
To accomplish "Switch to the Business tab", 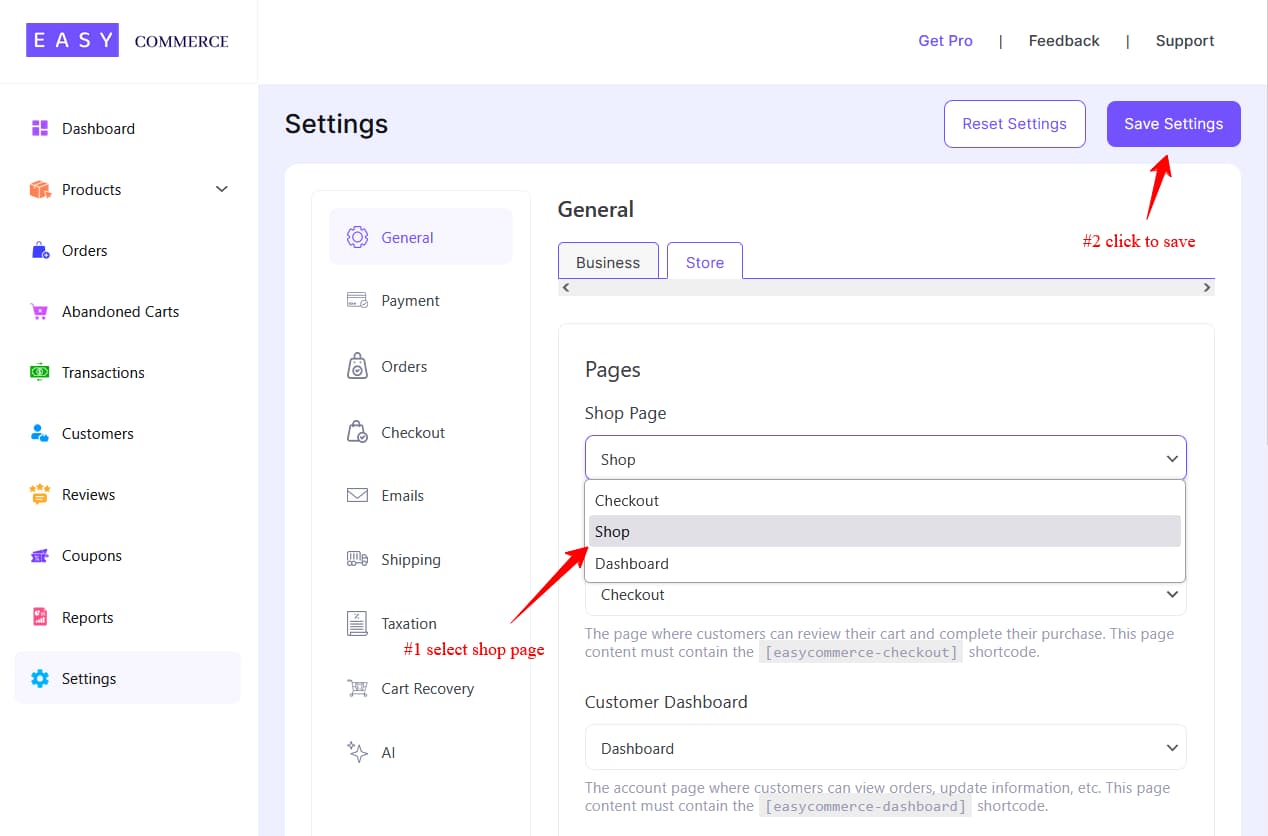I will 608,261.
